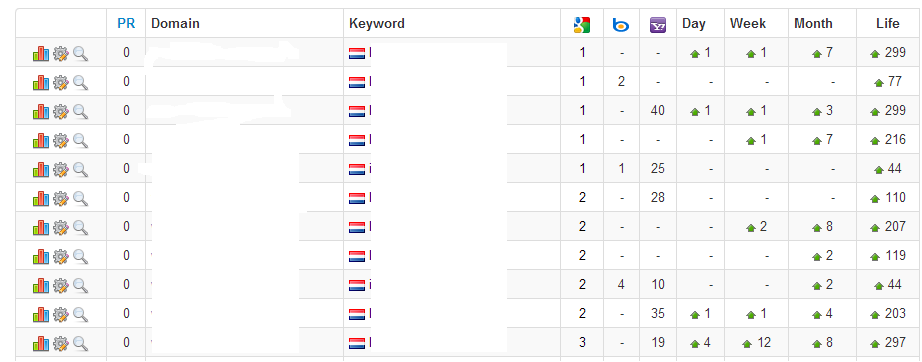
Task: Click gear edit icon in Life 207 row
Action: (x=61, y=227)
